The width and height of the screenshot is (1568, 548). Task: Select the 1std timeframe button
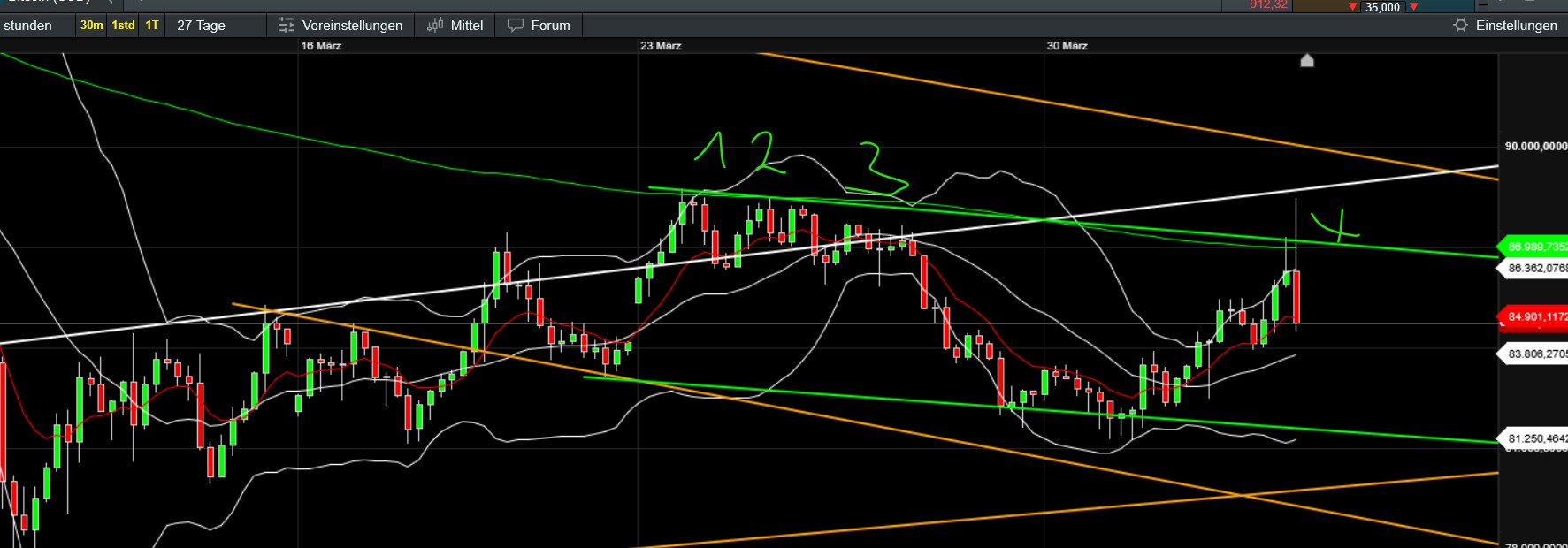123,26
